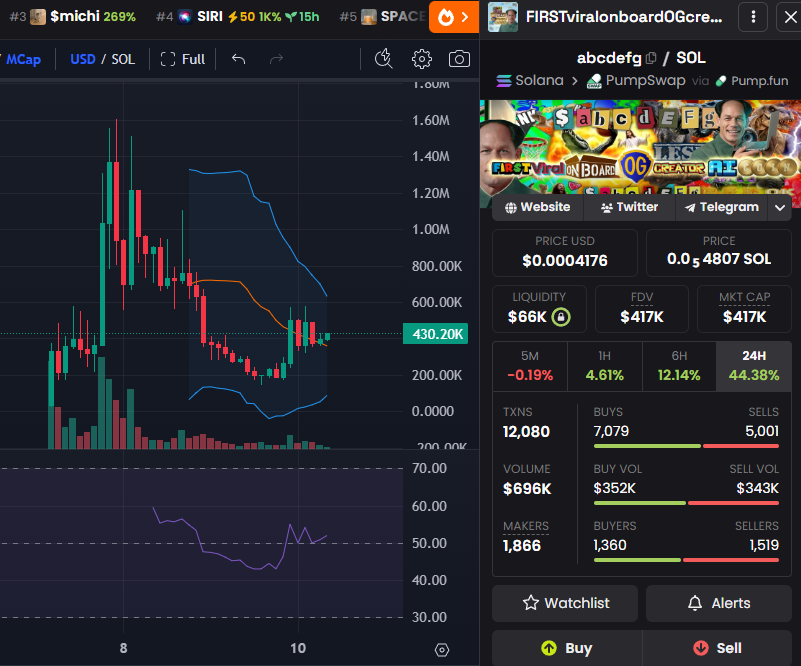Image resolution: width=801 pixels, height=666 pixels.
Task: Open chart settings via the gear icon
Action: pyautogui.click(x=422, y=59)
